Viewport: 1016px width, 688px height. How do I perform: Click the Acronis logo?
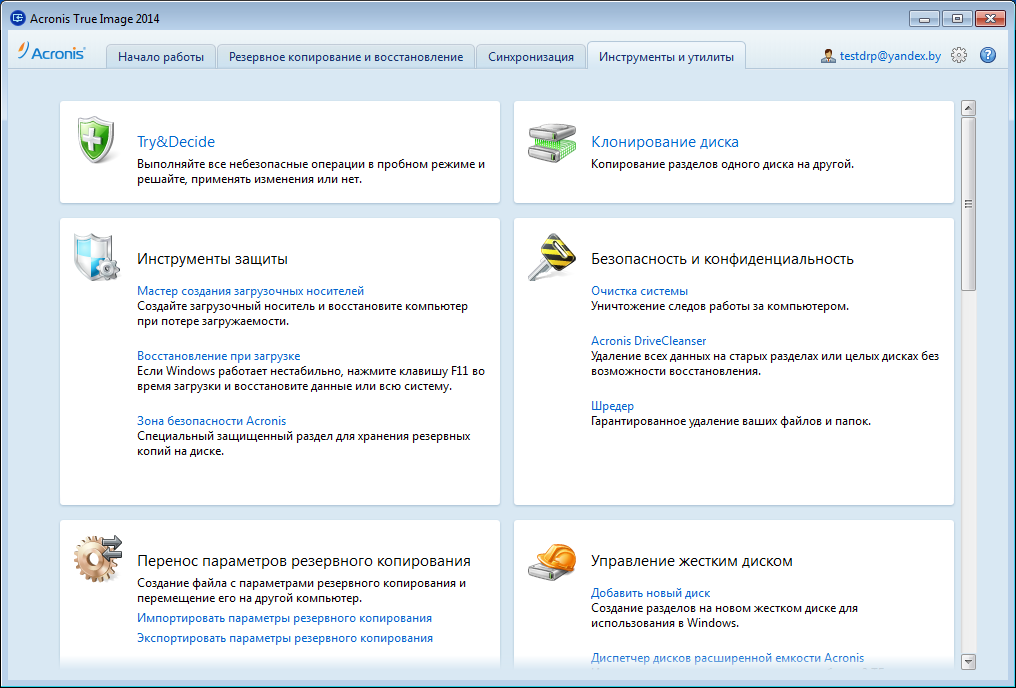[x=52, y=55]
